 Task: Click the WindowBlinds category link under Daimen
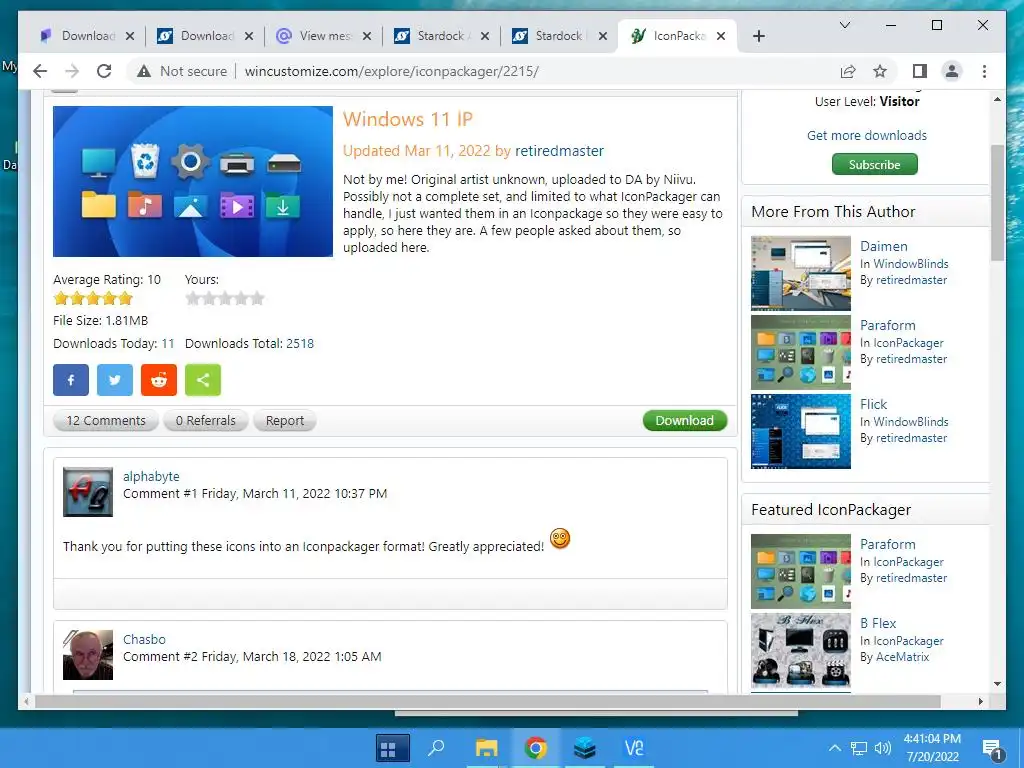click(911, 264)
